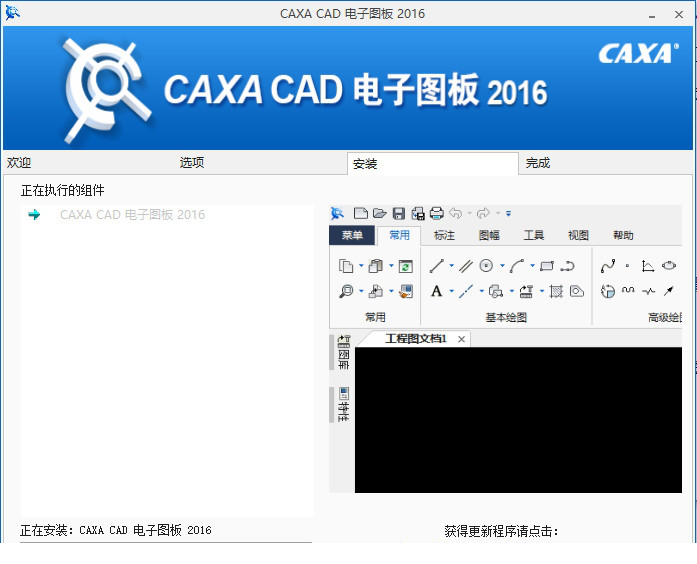Screen dimensions: 697x564
Task: Select the Text 'A' tool
Action: (437, 291)
